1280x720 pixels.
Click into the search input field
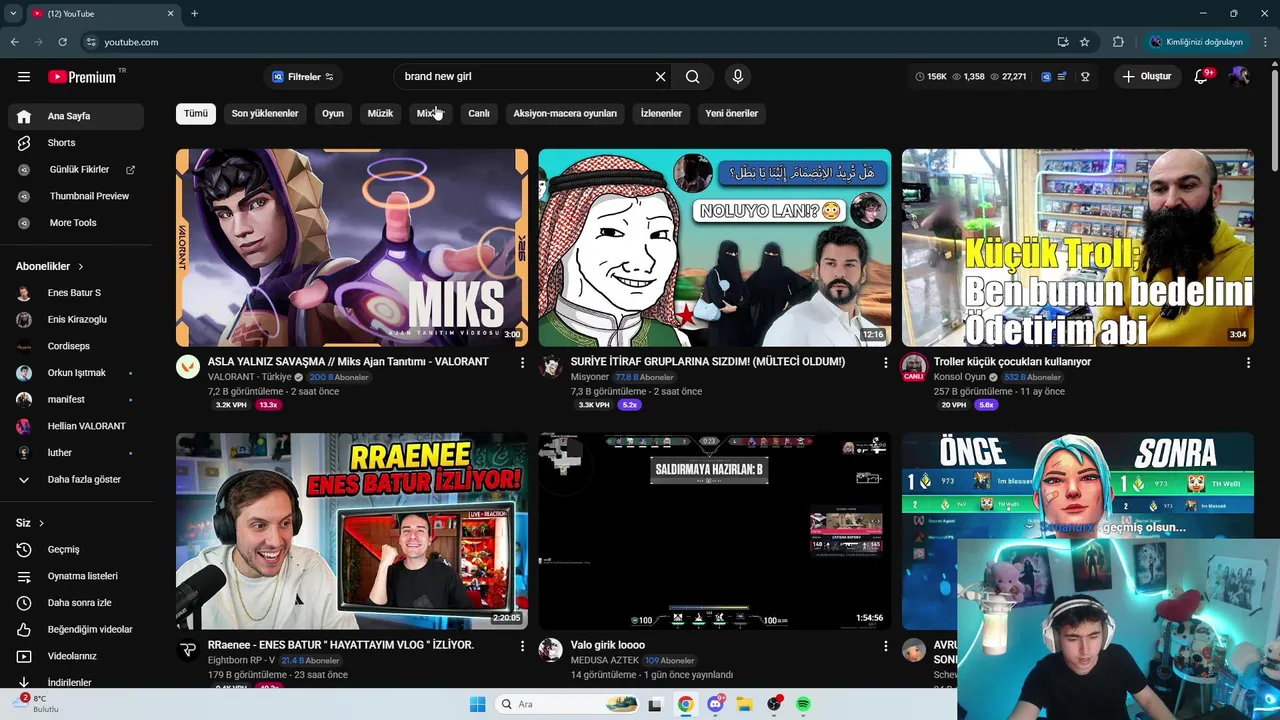point(525,77)
